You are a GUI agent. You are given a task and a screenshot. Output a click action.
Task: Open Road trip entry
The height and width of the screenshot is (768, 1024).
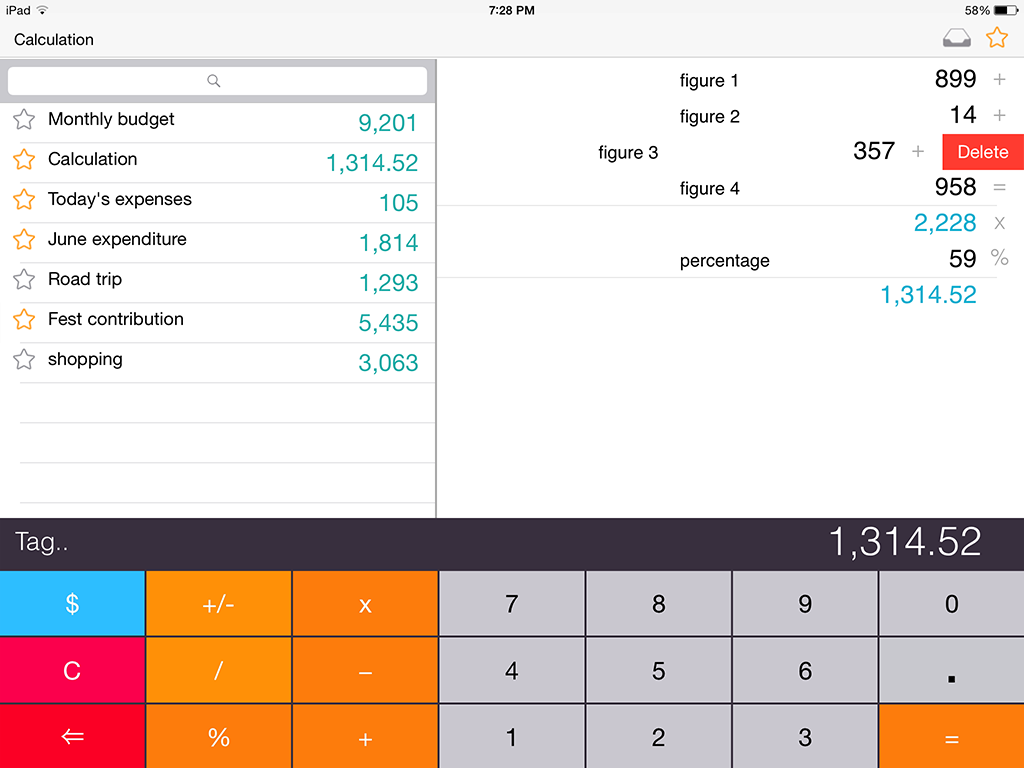point(217,282)
